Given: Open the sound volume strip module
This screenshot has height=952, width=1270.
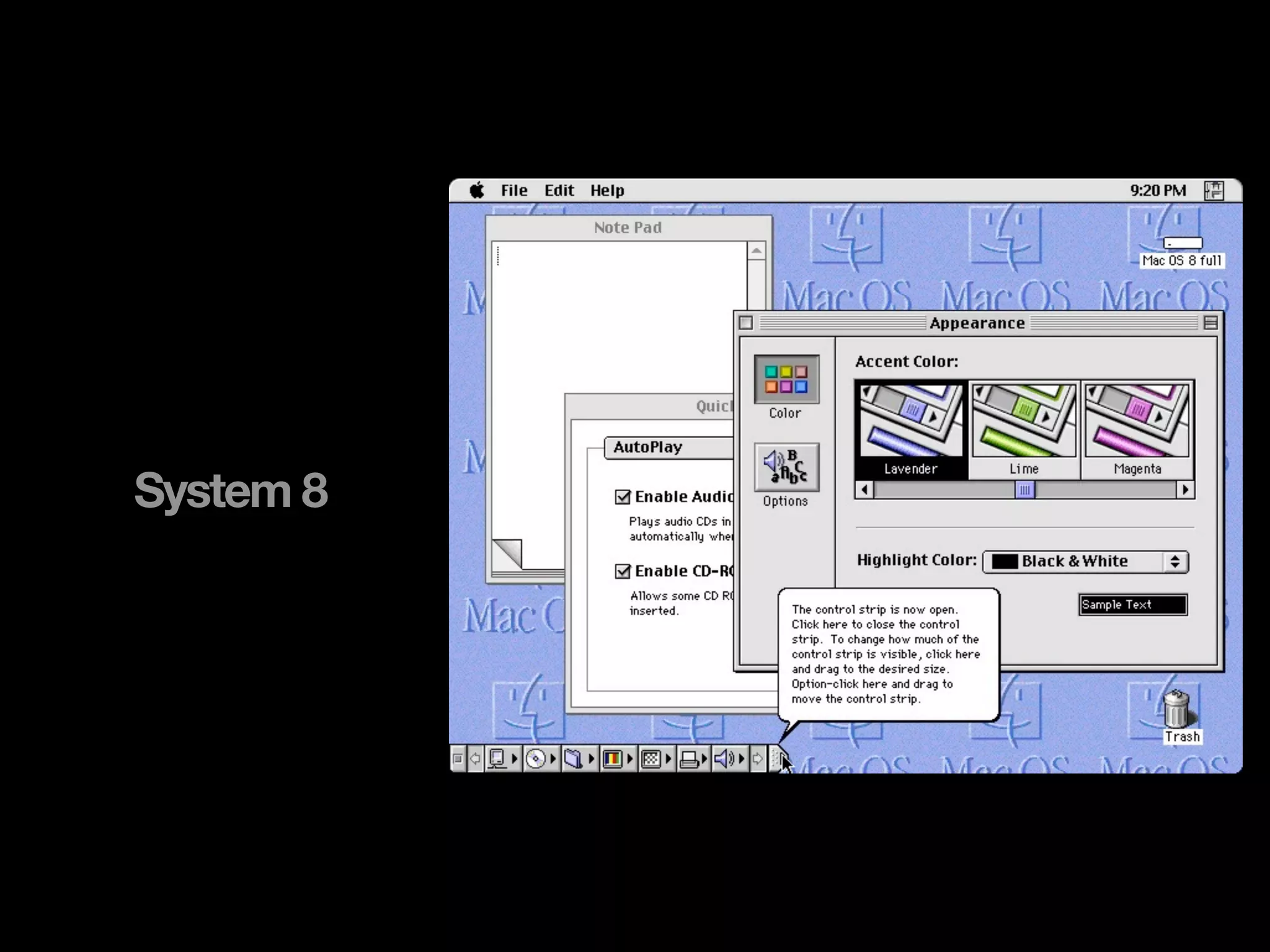Looking at the screenshot, I should 729,759.
